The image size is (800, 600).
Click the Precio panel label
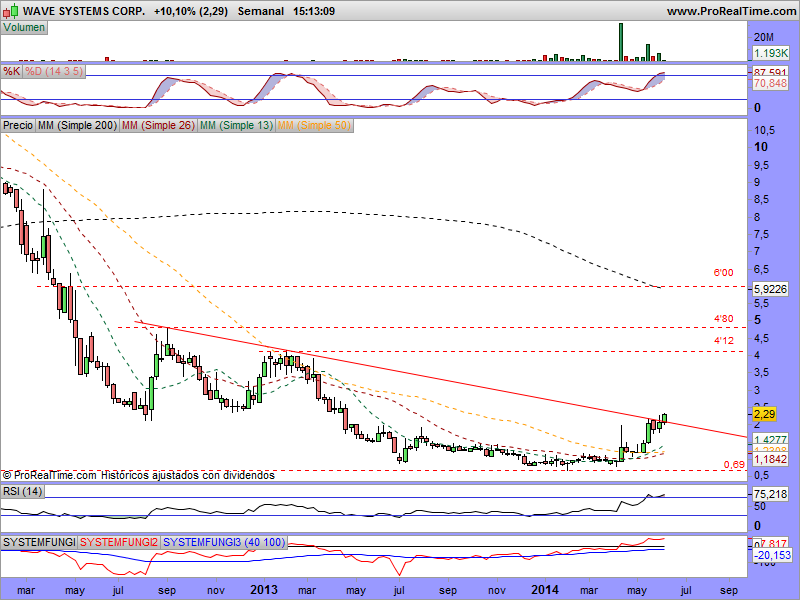(18, 125)
